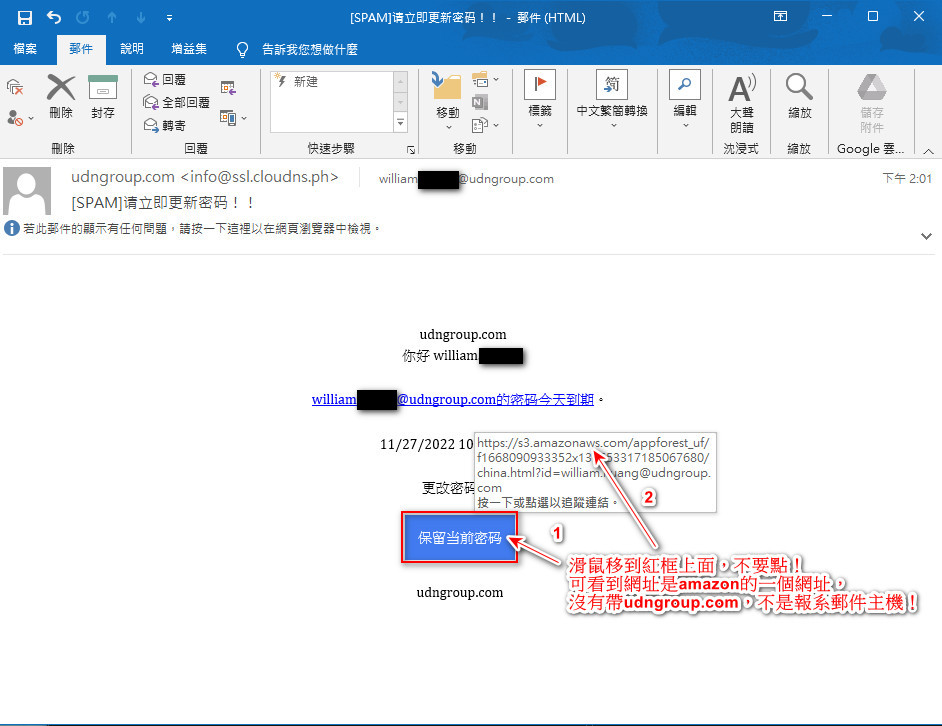Click the udngroup.com footer text below button

click(x=460, y=592)
